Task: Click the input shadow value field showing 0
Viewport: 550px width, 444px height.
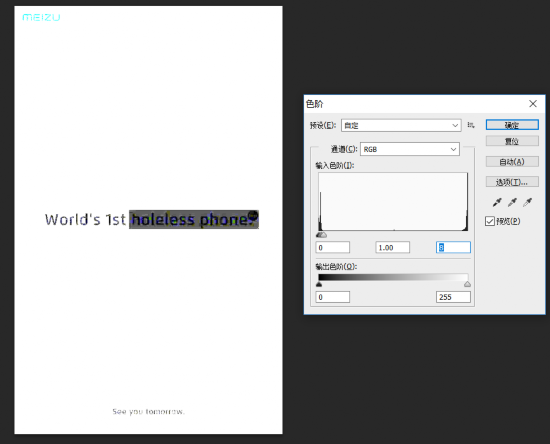Action: (x=333, y=248)
